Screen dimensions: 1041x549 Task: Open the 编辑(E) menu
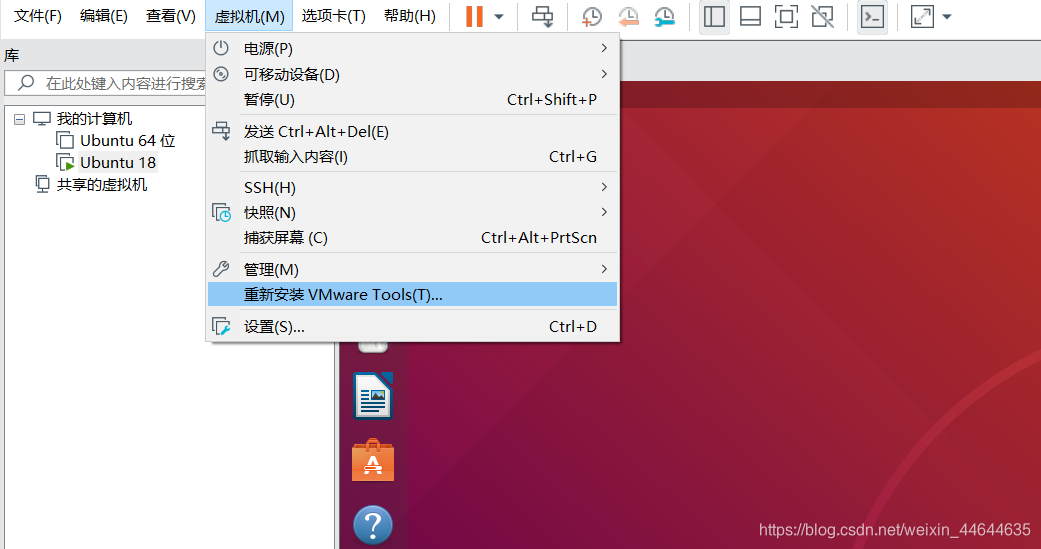pos(104,16)
